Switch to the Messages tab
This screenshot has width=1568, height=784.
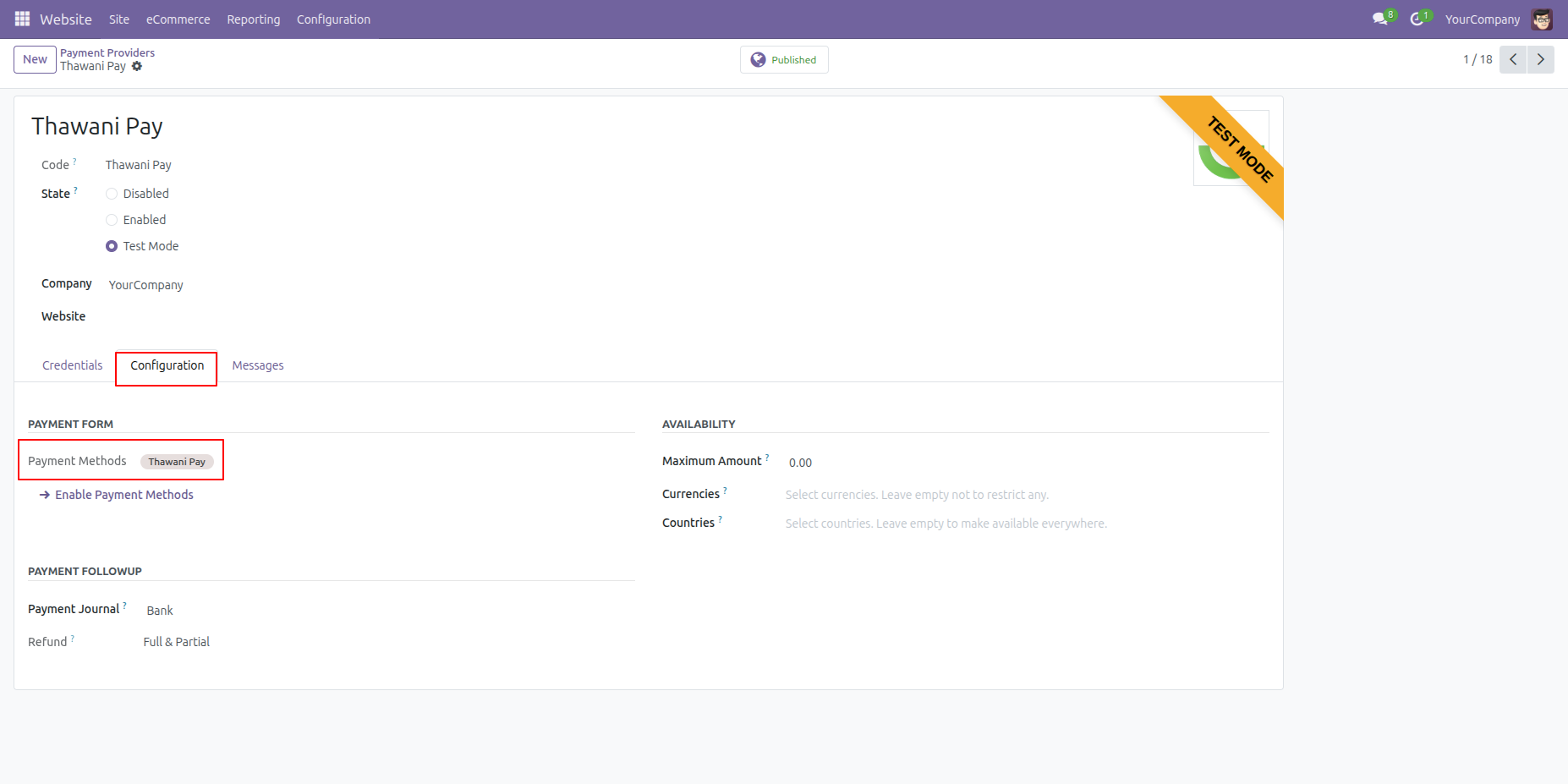pyautogui.click(x=258, y=365)
